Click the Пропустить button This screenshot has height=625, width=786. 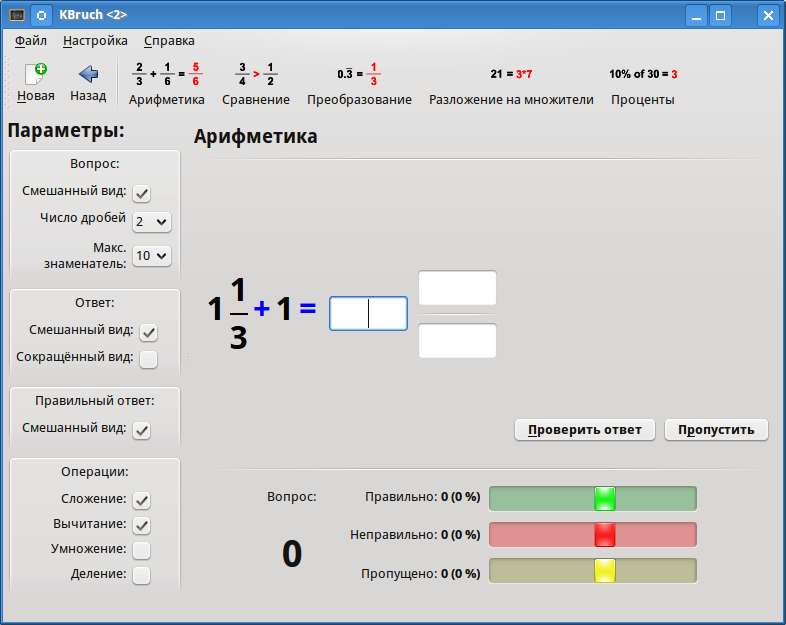[x=716, y=430]
